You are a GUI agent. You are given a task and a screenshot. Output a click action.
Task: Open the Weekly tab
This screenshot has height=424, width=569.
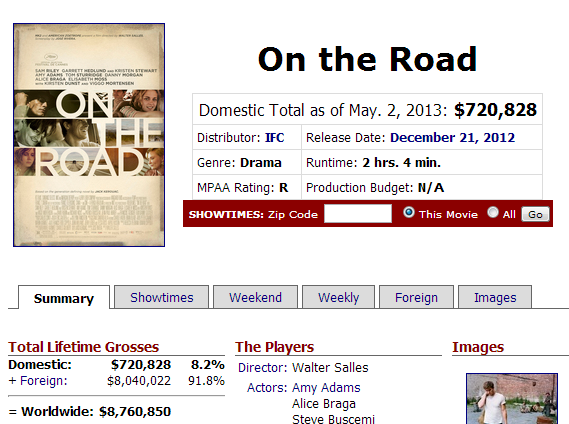pos(338,297)
